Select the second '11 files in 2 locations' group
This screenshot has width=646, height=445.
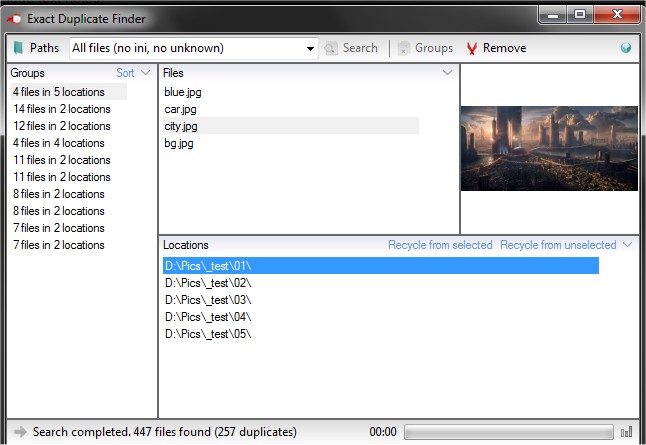pos(62,177)
